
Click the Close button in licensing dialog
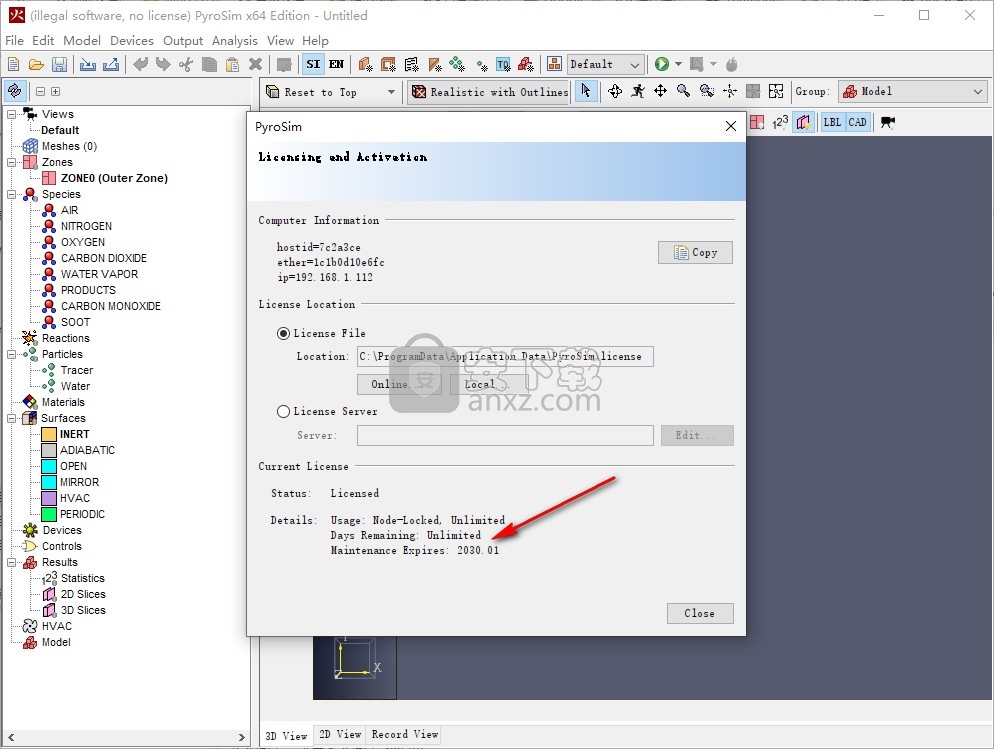pyautogui.click(x=700, y=613)
